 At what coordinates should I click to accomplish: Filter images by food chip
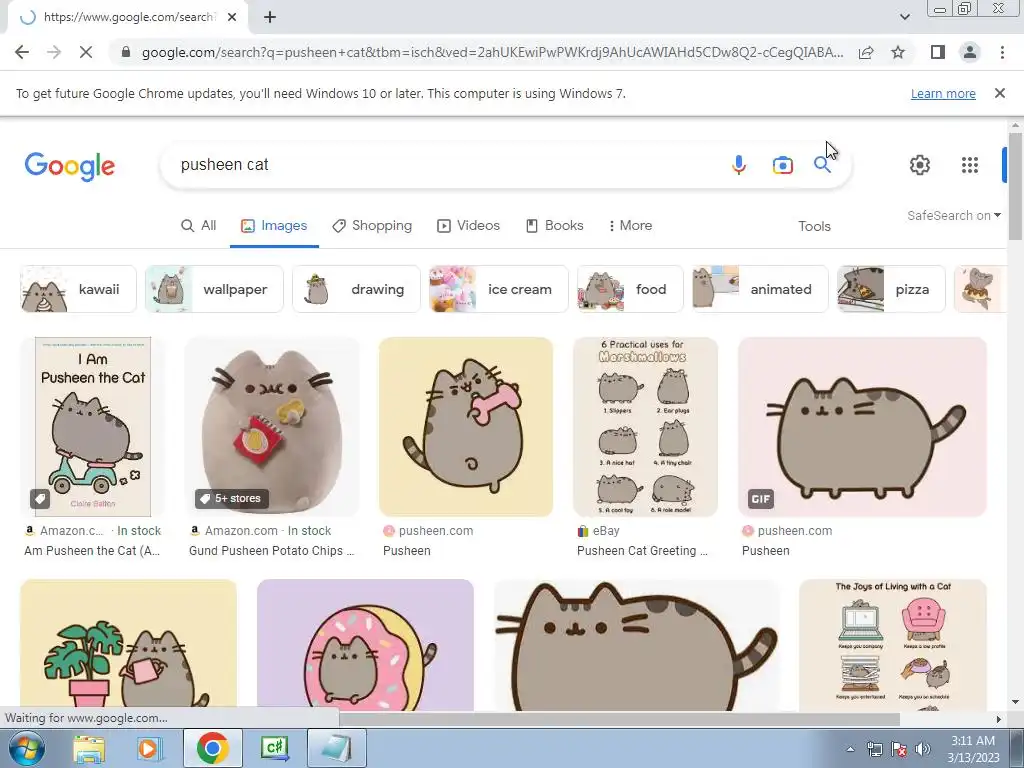pos(630,289)
